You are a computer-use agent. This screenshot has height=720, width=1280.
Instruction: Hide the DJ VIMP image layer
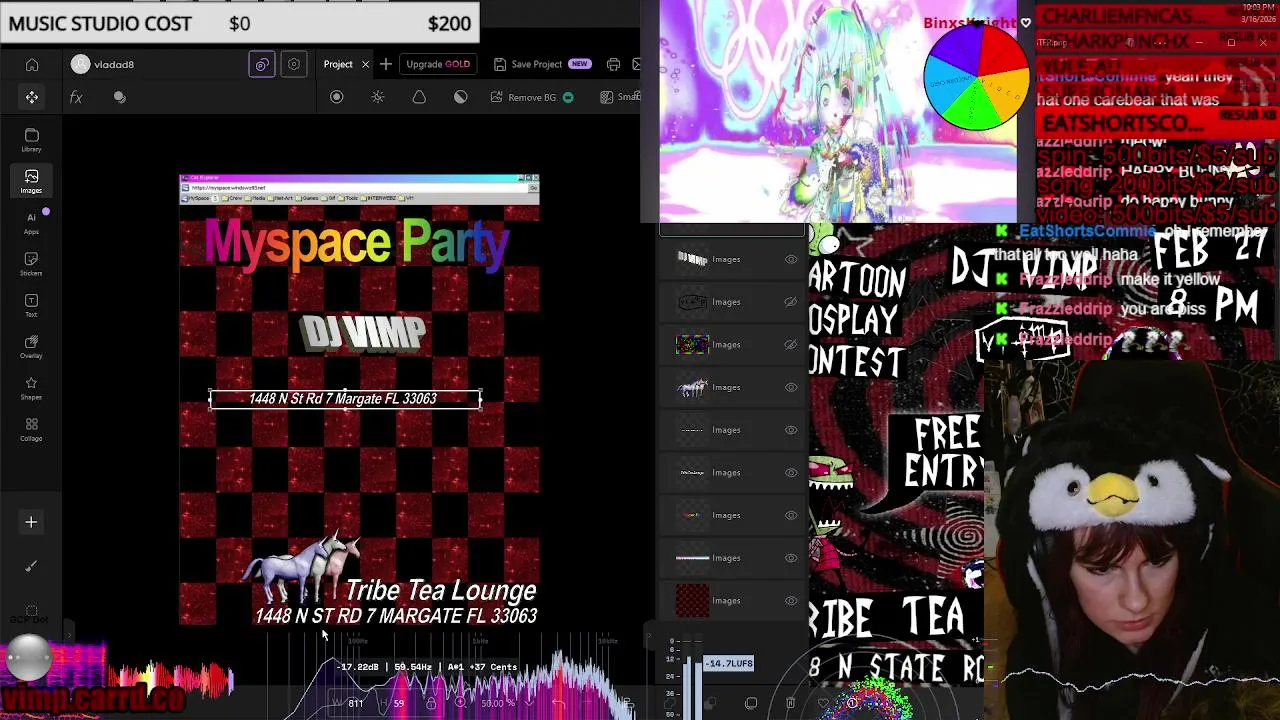(x=791, y=259)
